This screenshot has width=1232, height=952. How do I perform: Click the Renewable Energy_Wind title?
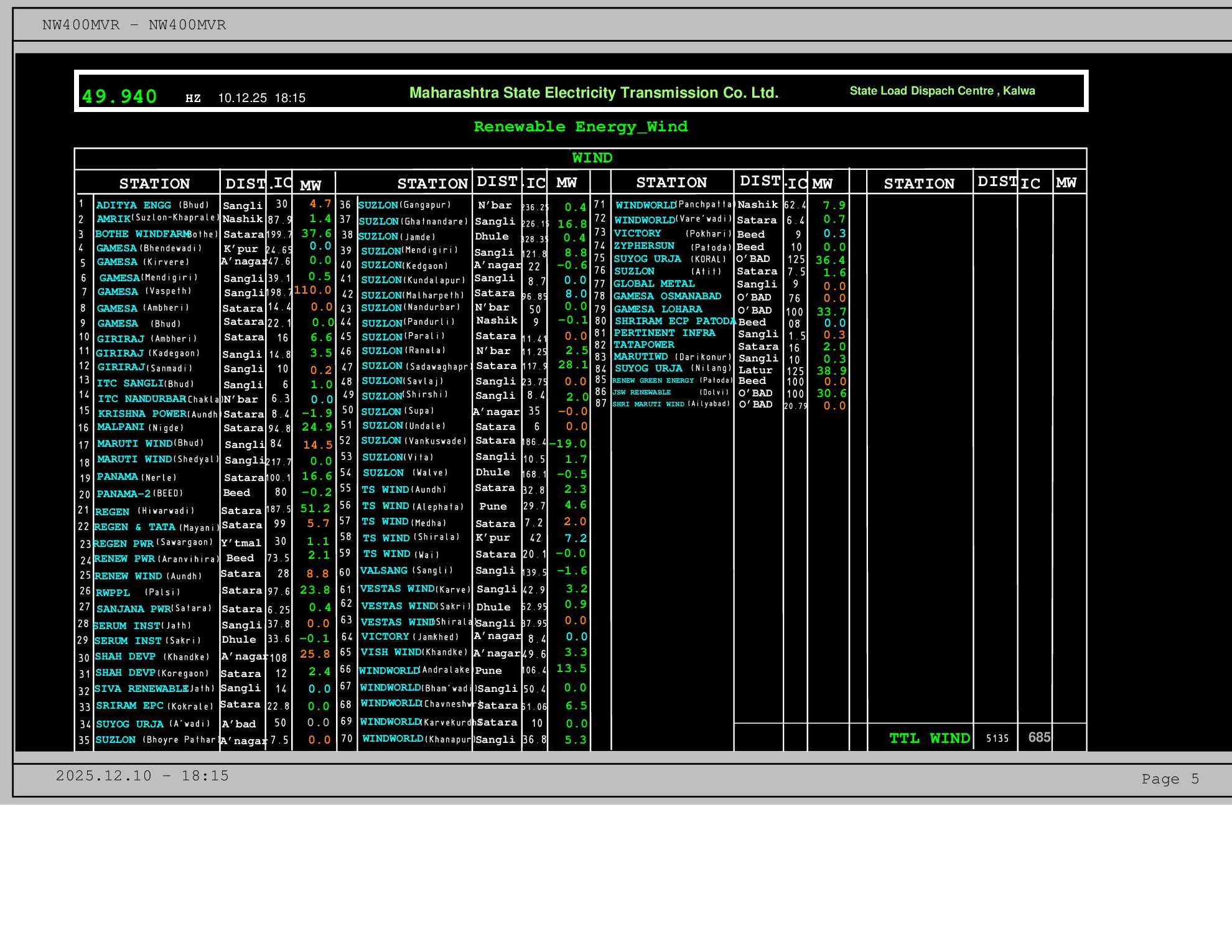click(x=581, y=127)
